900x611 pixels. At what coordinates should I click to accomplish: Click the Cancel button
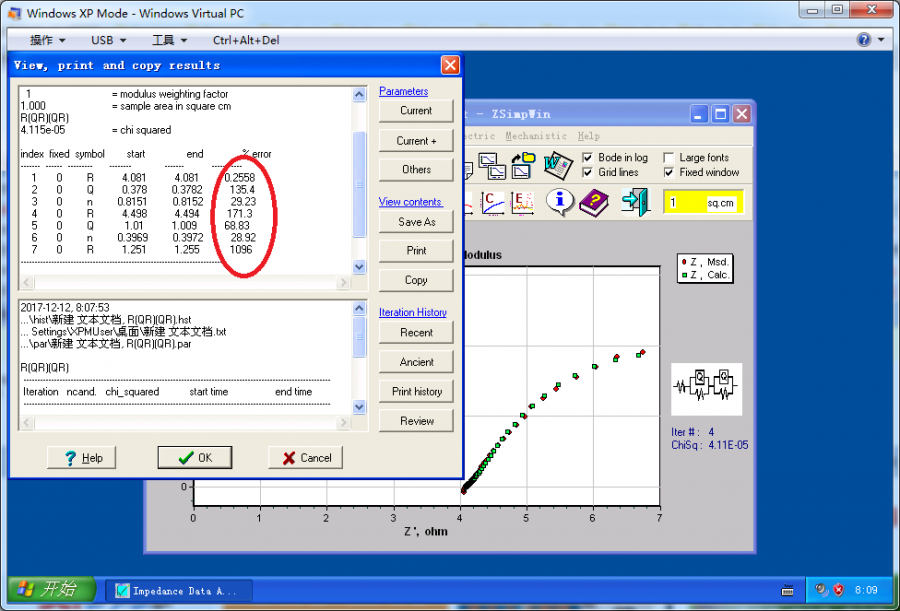pyautogui.click(x=305, y=458)
